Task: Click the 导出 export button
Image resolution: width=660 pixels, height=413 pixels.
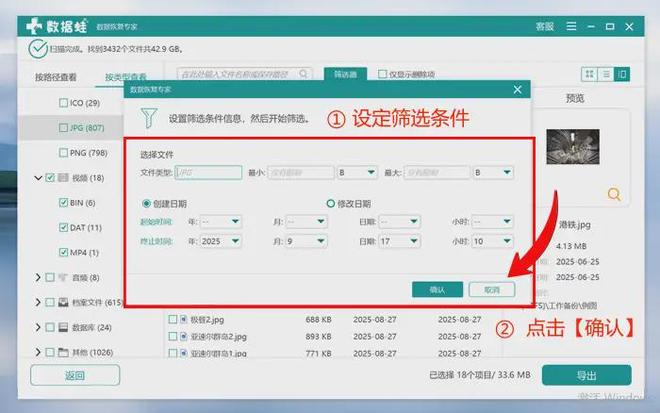Action: point(586,375)
